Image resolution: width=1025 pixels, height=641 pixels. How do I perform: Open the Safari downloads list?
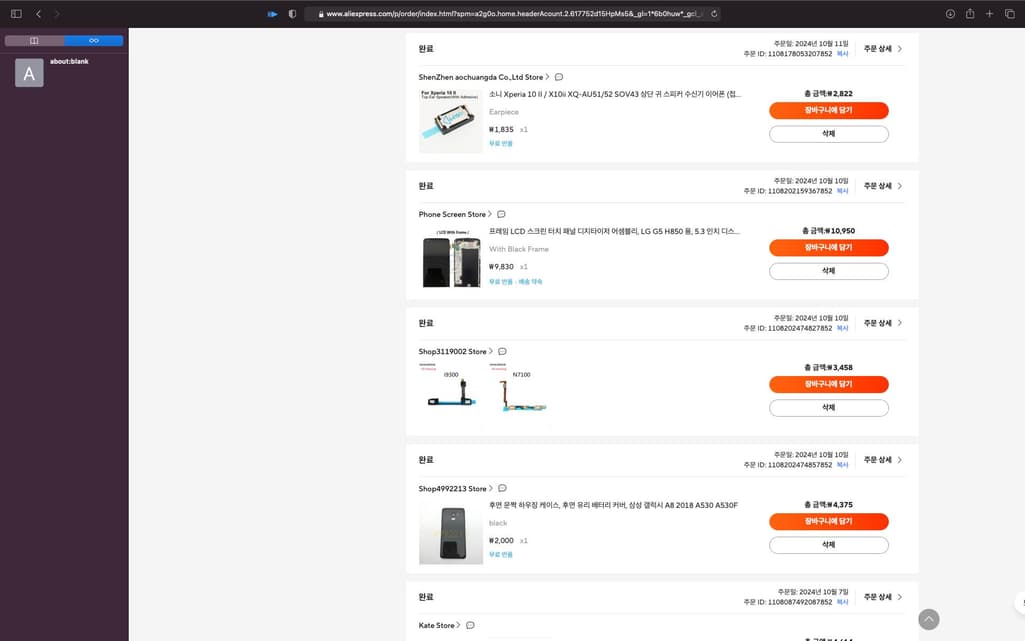(x=950, y=14)
